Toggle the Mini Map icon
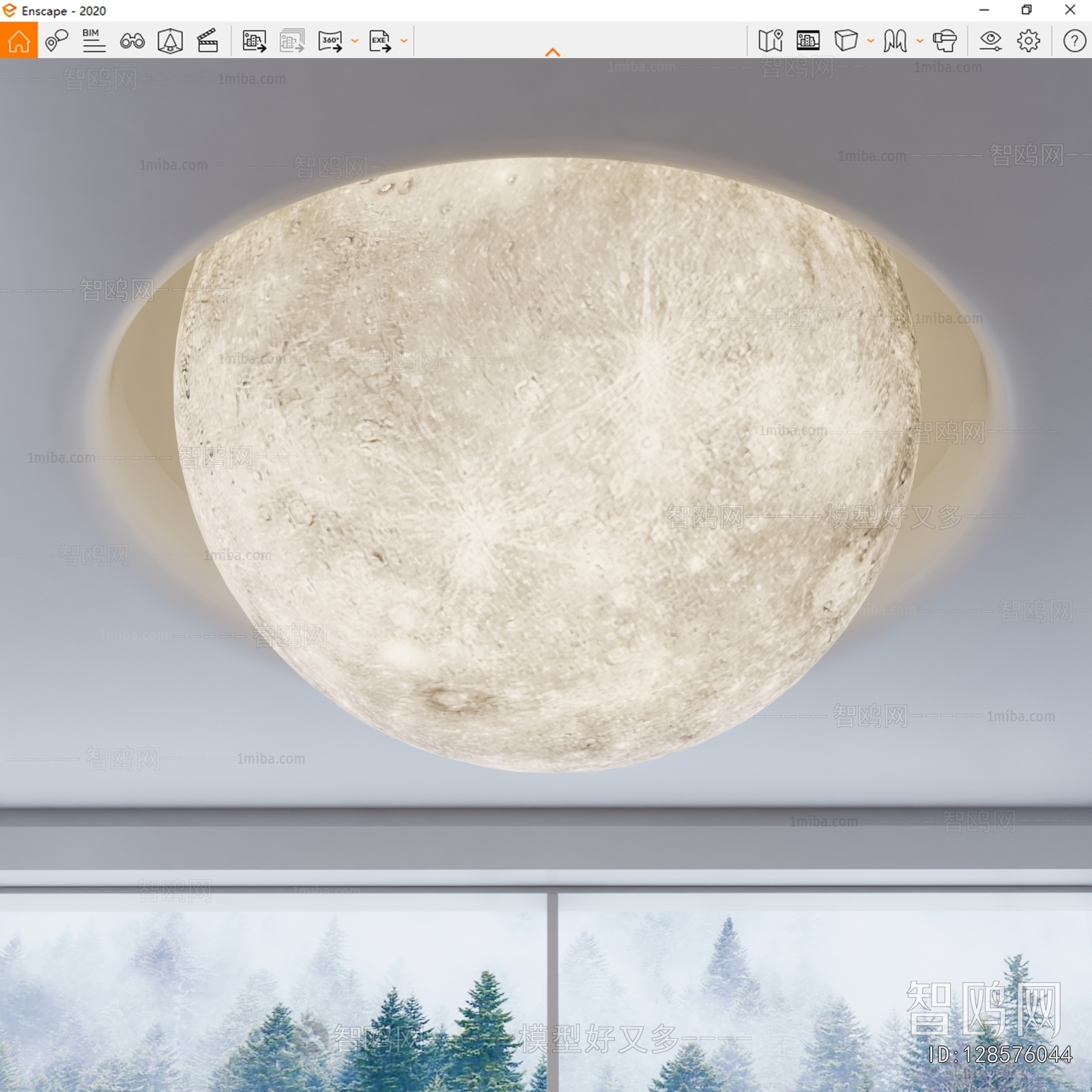The width and height of the screenshot is (1092, 1092). 771,41
